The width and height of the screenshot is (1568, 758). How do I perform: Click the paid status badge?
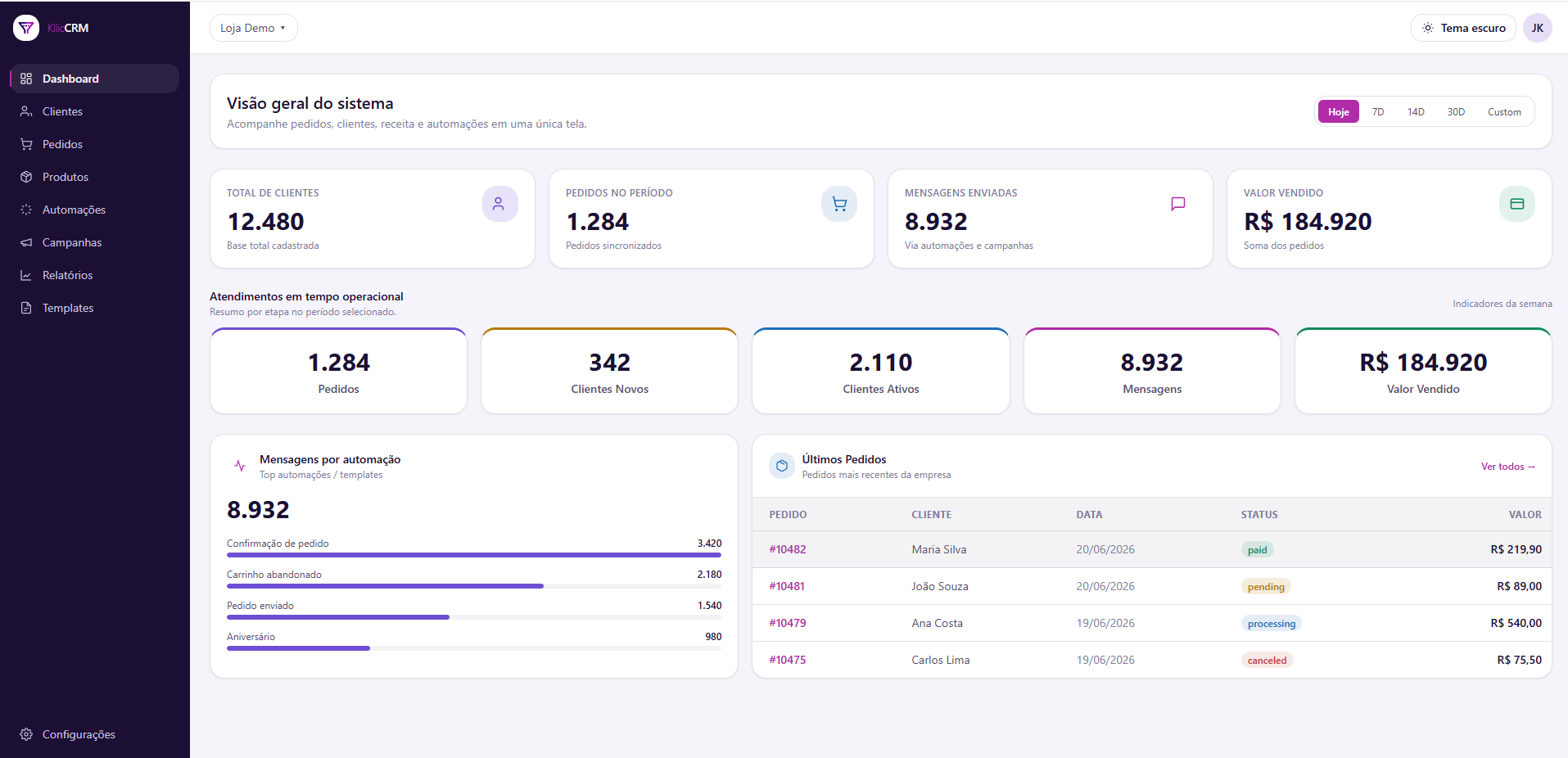point(1257,550)
